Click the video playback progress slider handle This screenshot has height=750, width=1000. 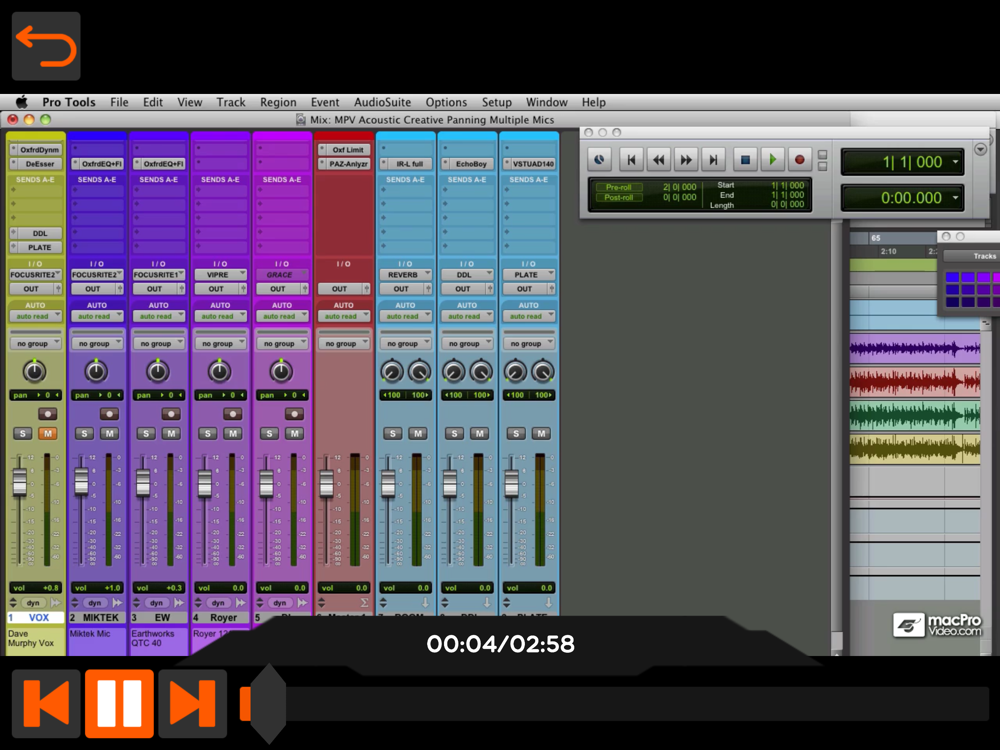tap(266, 704)
